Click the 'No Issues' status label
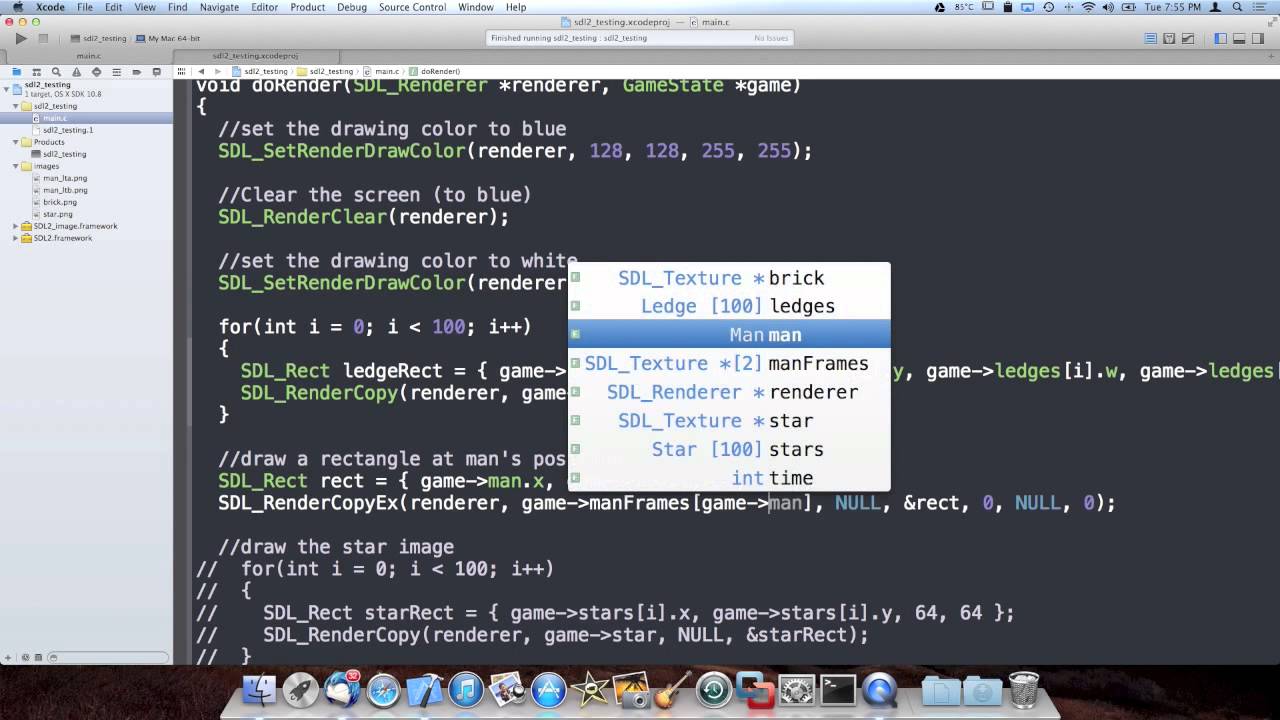The height and width of the screenshot is (720, 1280). (771, 38)
